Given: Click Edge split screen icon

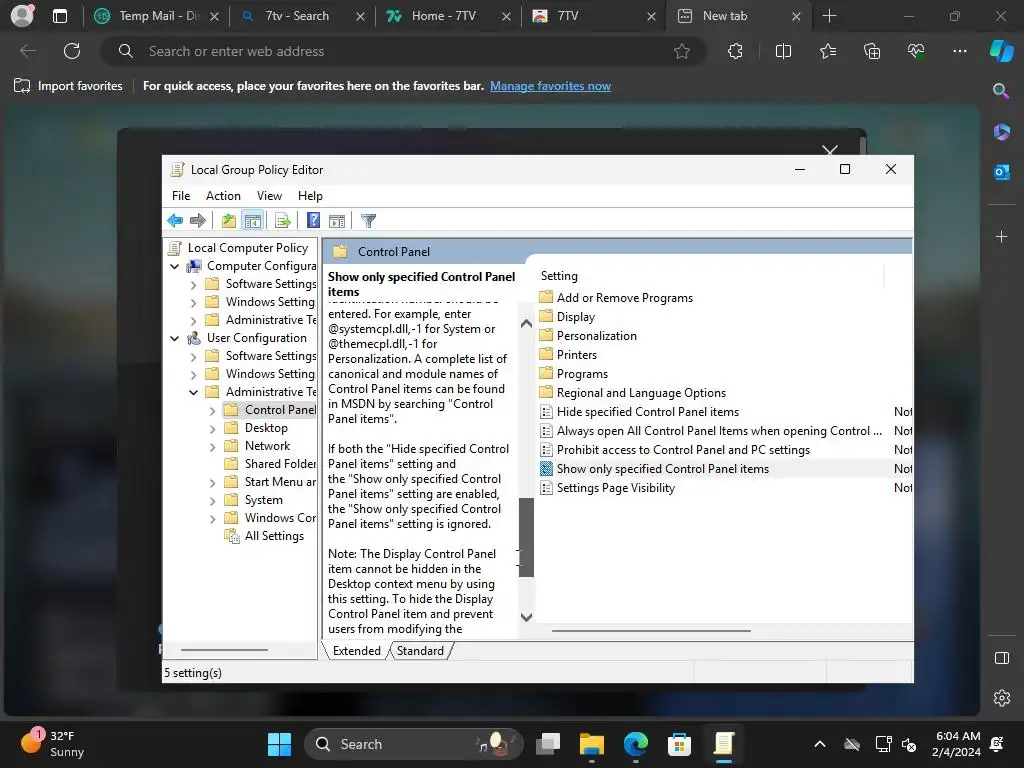Looking at the screenshot, I should point(783,51).
